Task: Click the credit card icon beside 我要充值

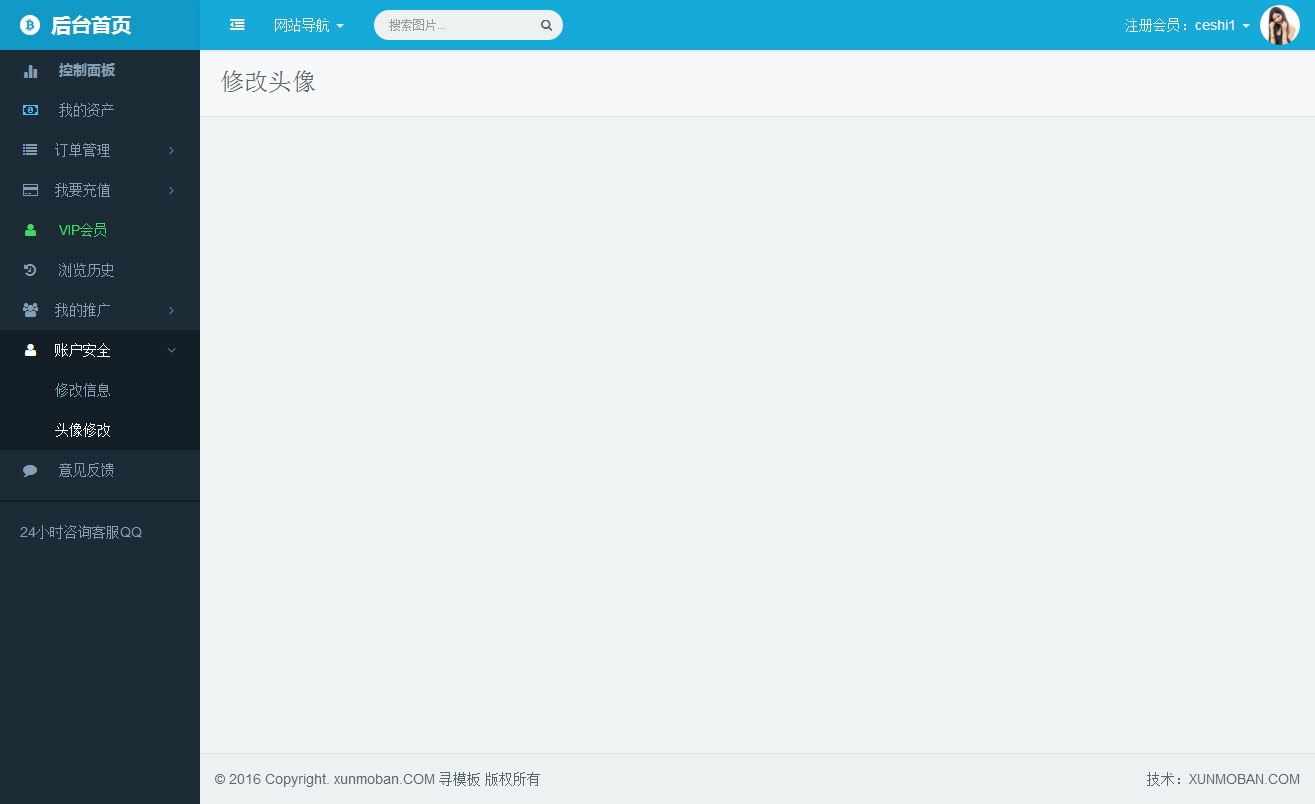Action: pyautogui.click(x=30, y=190)
